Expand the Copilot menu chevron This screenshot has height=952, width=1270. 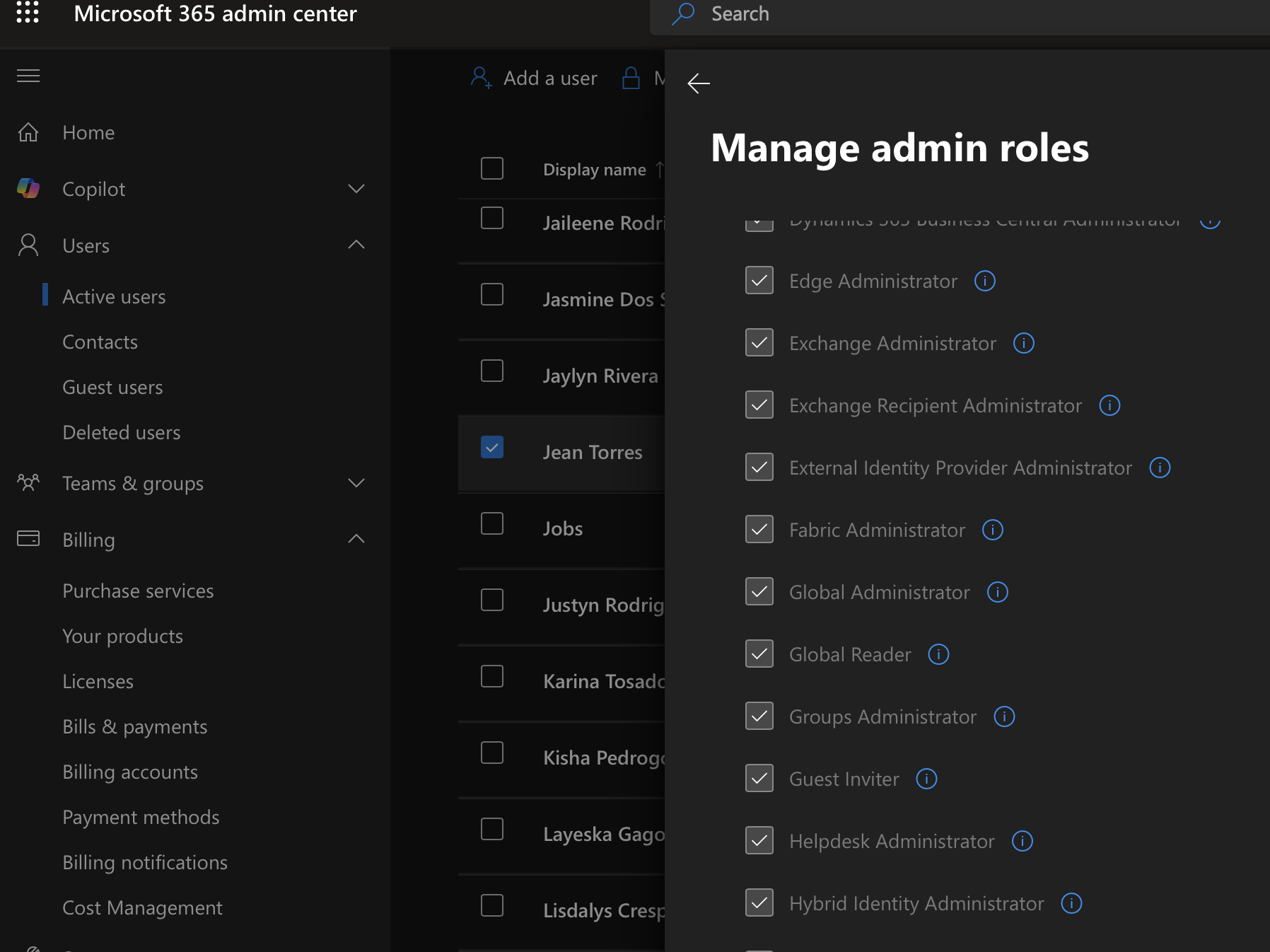pyautogui.click(x=356, y=188)
